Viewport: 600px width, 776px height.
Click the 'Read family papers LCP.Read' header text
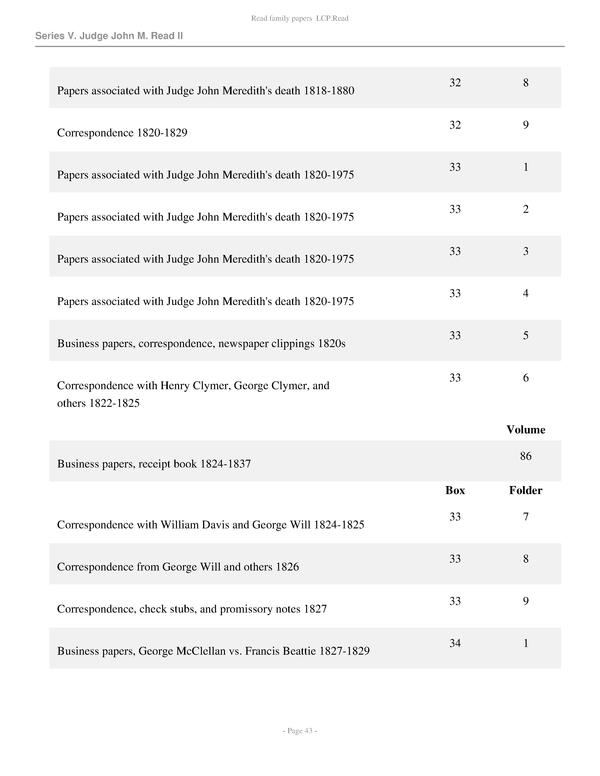pos(300,19)
